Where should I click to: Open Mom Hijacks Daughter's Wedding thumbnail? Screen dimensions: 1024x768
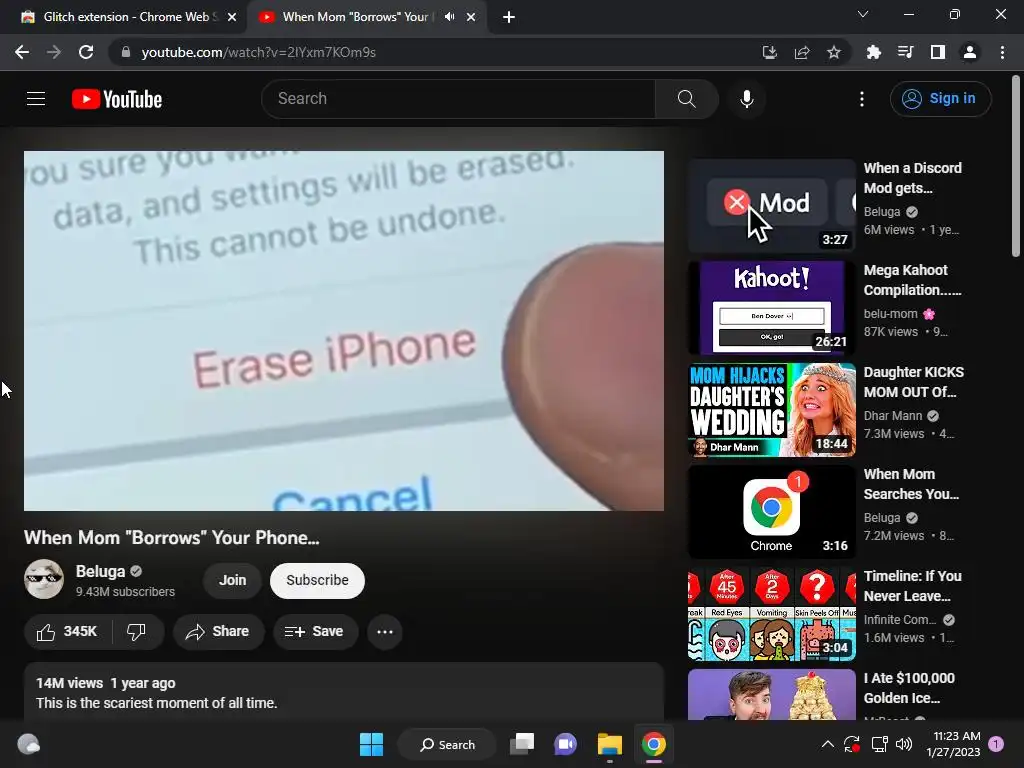[x=772, y=410]
